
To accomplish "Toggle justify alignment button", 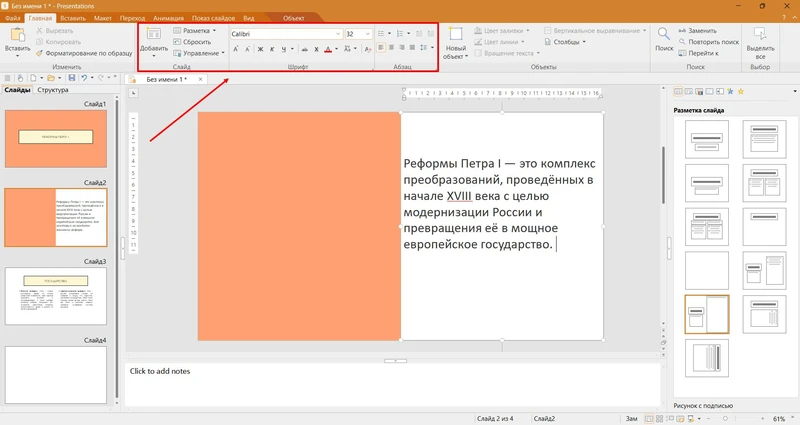I will [x=412, y=47].
